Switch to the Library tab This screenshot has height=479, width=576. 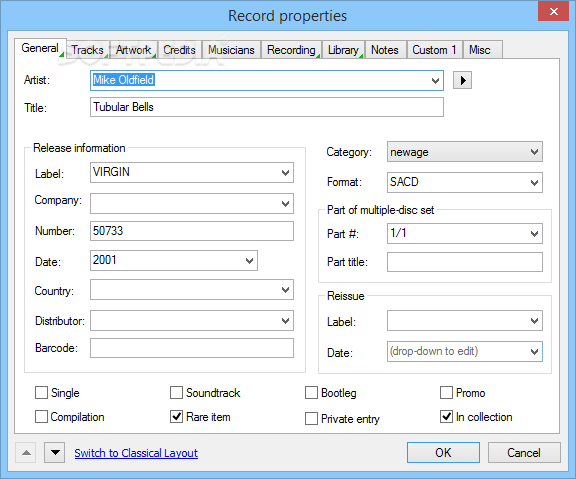pyautogui.click(x=343, y=50)
